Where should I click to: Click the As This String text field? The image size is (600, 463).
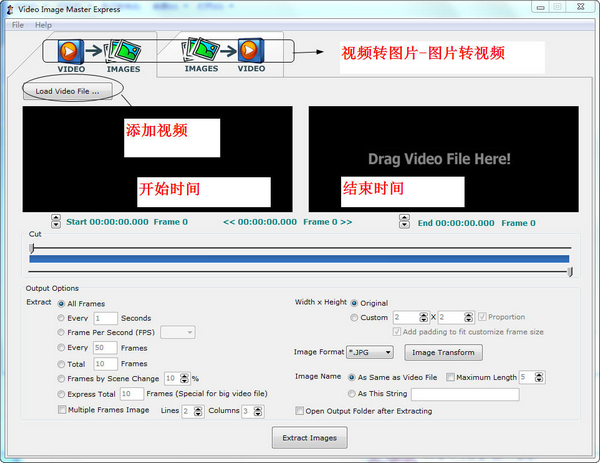point(464,394)
